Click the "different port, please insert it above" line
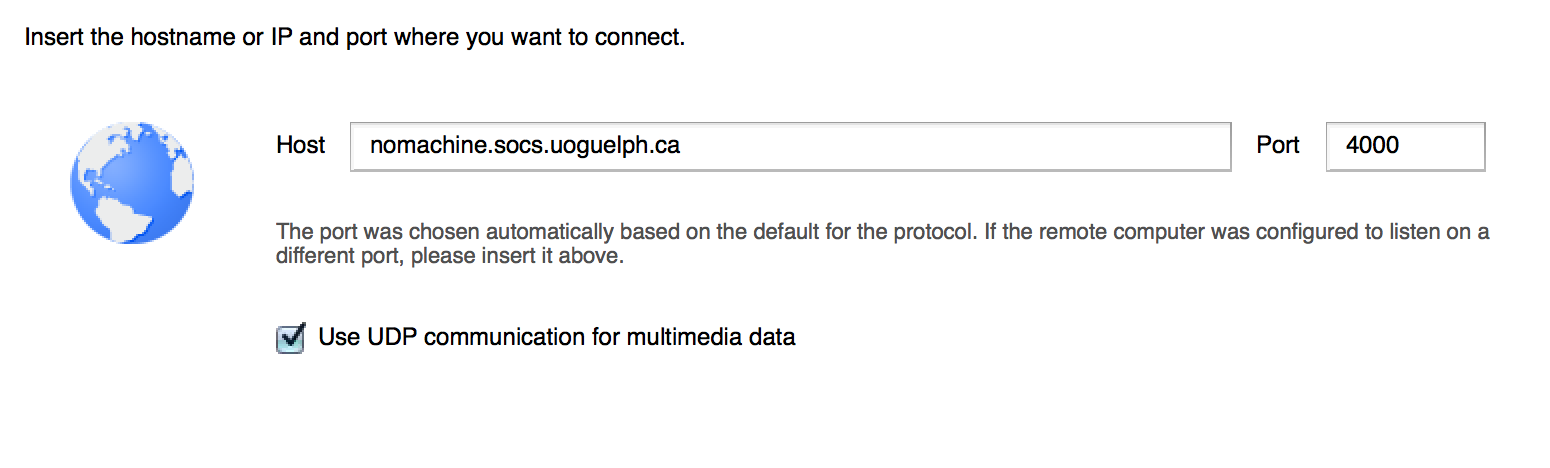 [449, 256]
